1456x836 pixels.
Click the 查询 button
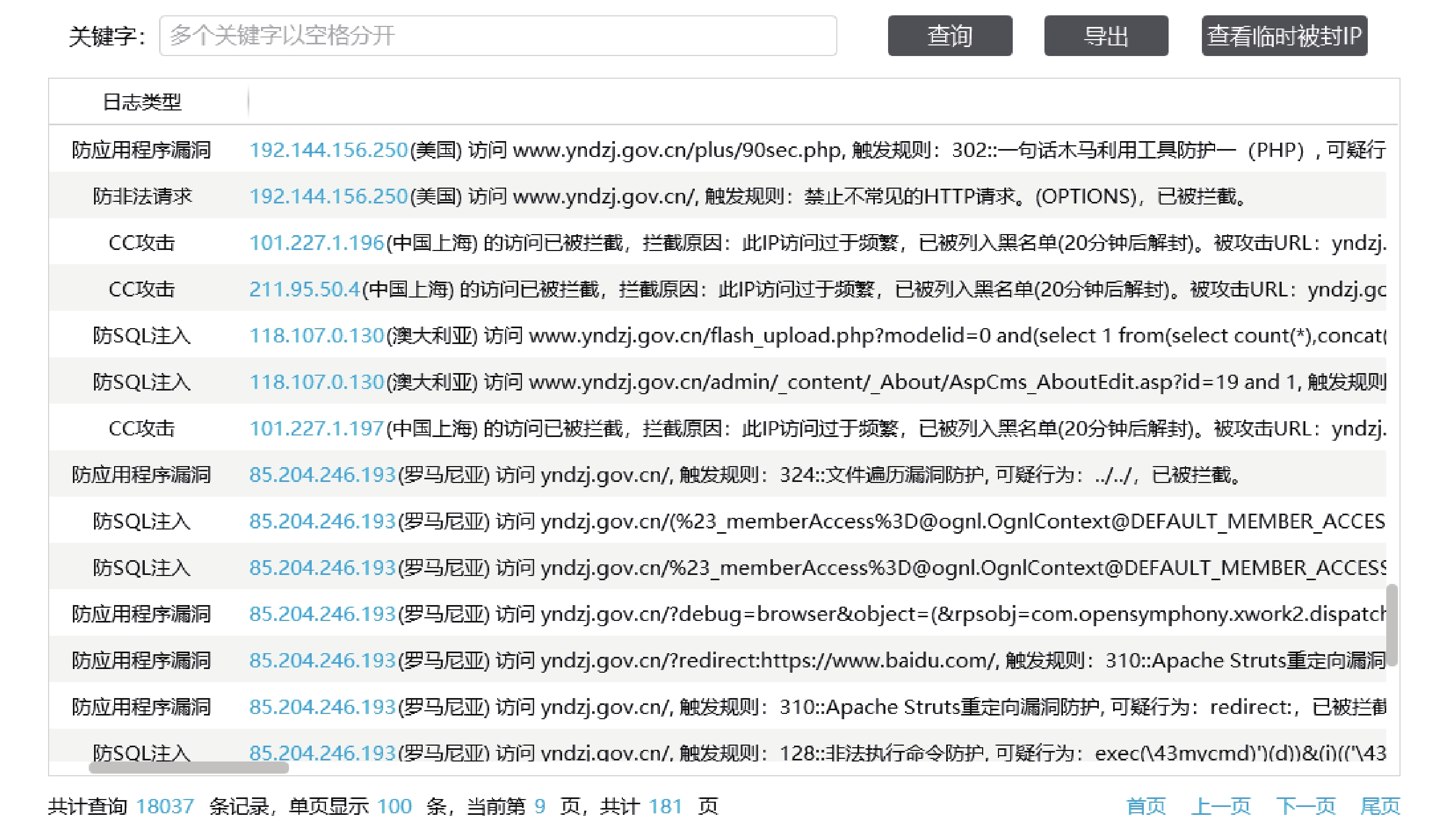(x=949, y=35)
